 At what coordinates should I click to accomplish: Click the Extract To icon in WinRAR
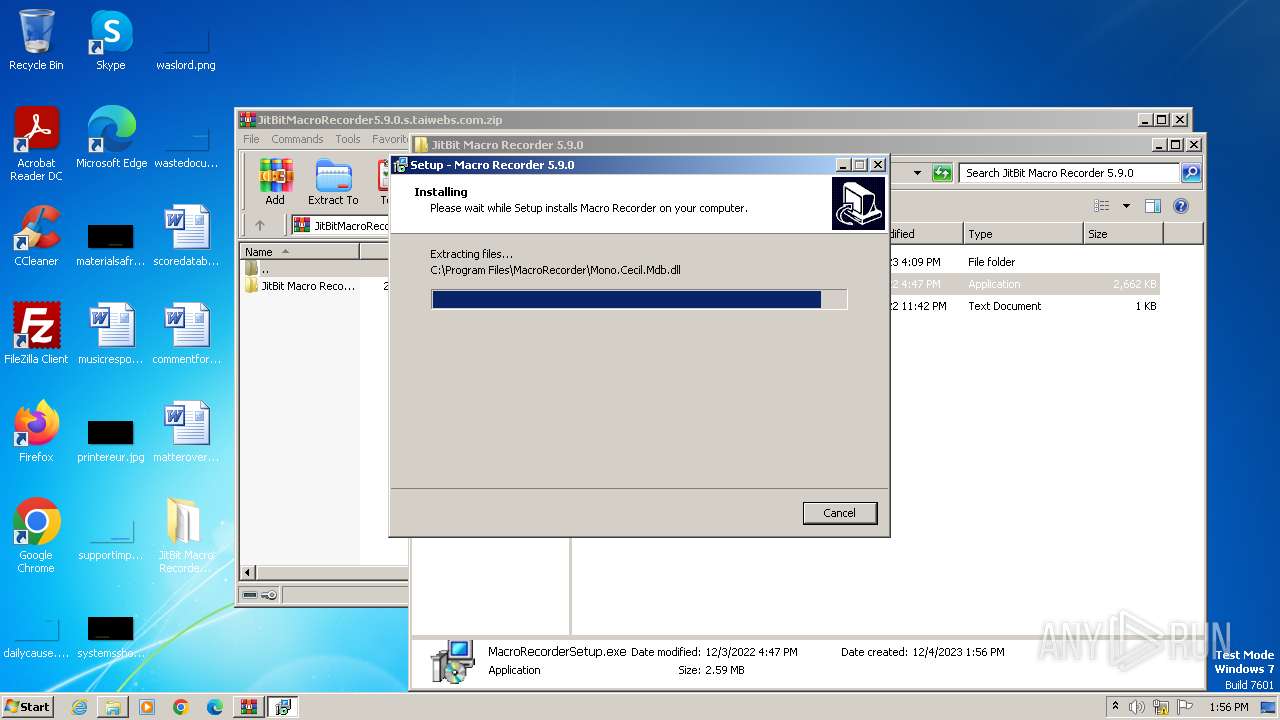click(x=333, y=181)
